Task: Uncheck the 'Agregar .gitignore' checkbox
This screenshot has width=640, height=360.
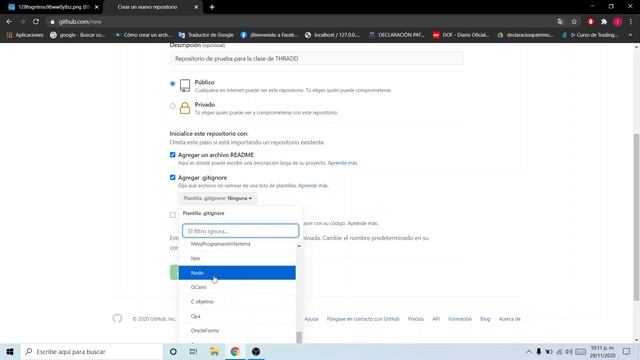Action: (173, 178)
